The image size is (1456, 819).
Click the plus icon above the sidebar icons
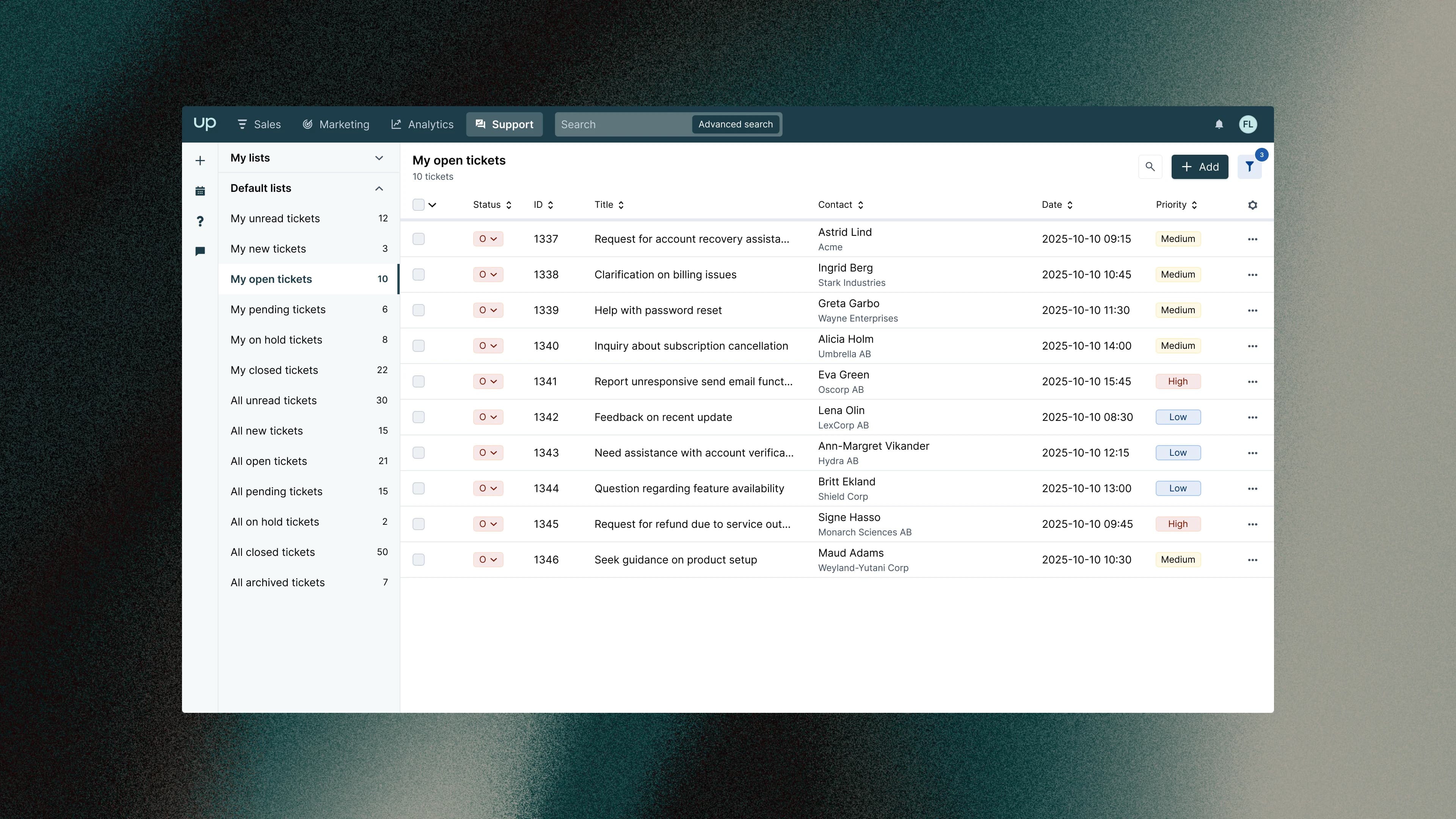point(201,160)
